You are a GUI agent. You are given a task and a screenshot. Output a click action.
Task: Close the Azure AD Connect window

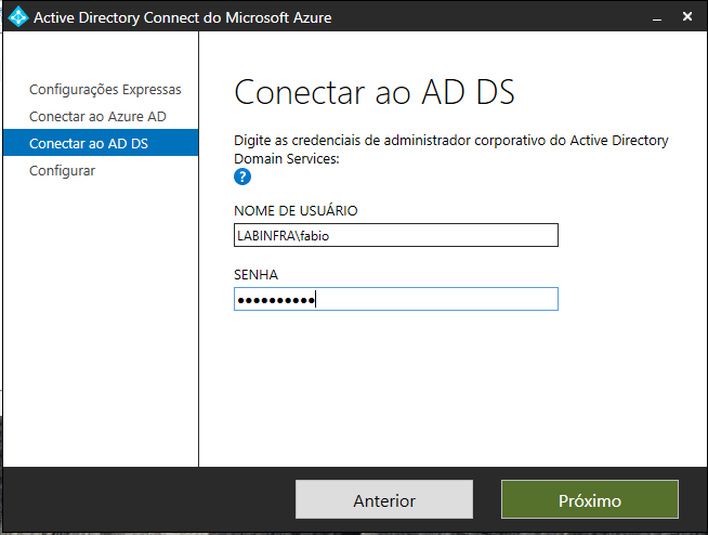click(x=687, y=17)
